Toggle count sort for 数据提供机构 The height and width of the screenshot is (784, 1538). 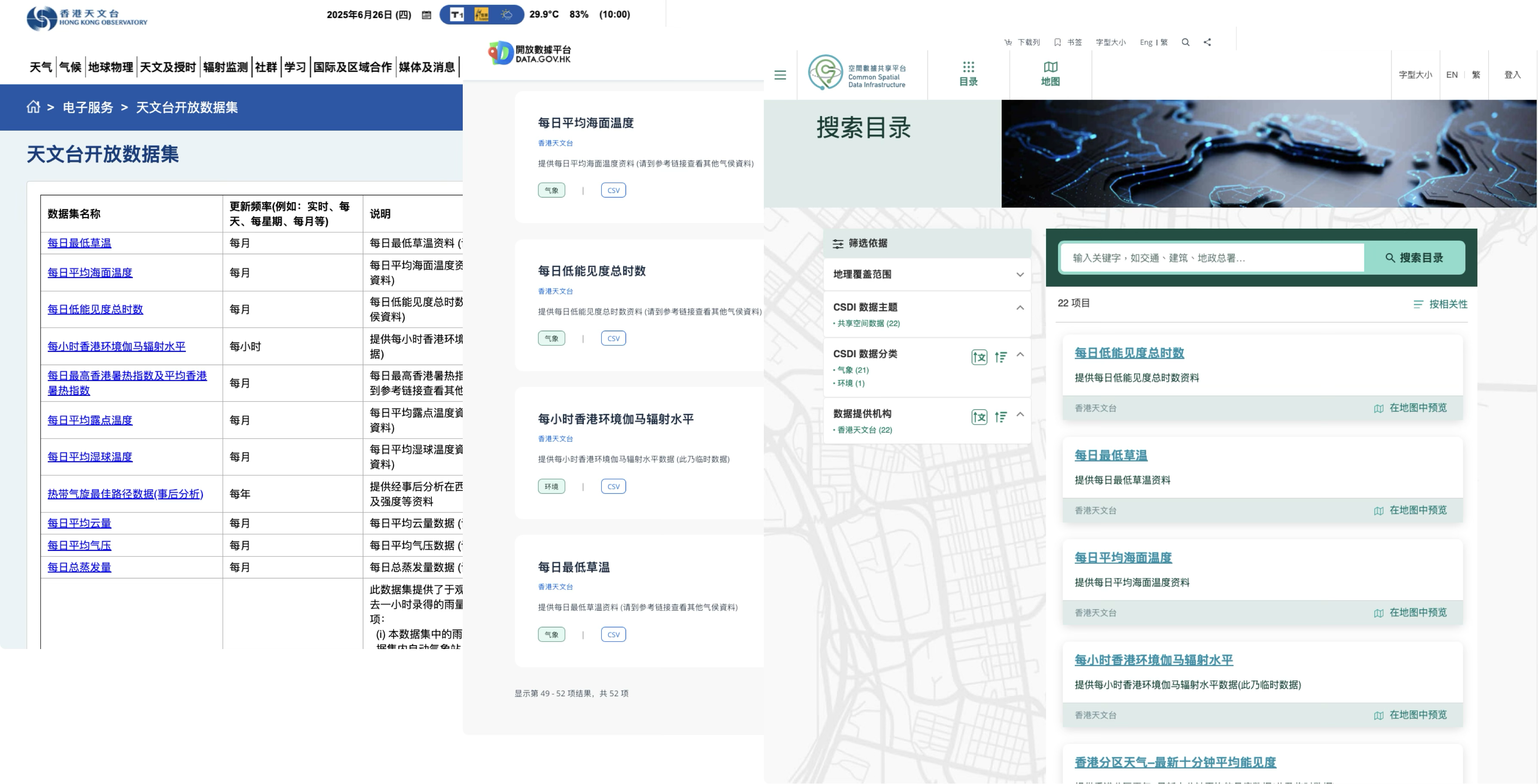1001,417
